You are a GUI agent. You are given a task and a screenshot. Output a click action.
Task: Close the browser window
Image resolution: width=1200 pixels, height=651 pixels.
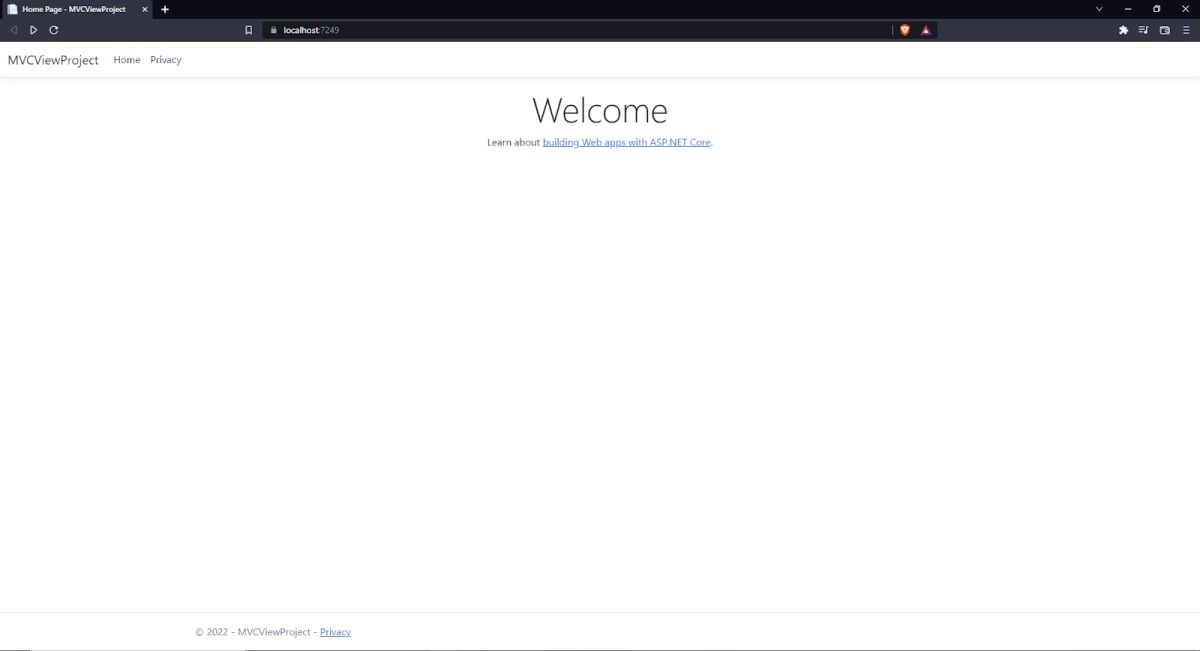click(1186, 9)
